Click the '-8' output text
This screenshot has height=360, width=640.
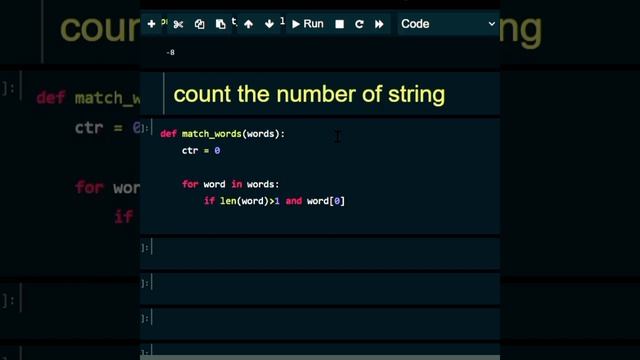pos(170,52)
